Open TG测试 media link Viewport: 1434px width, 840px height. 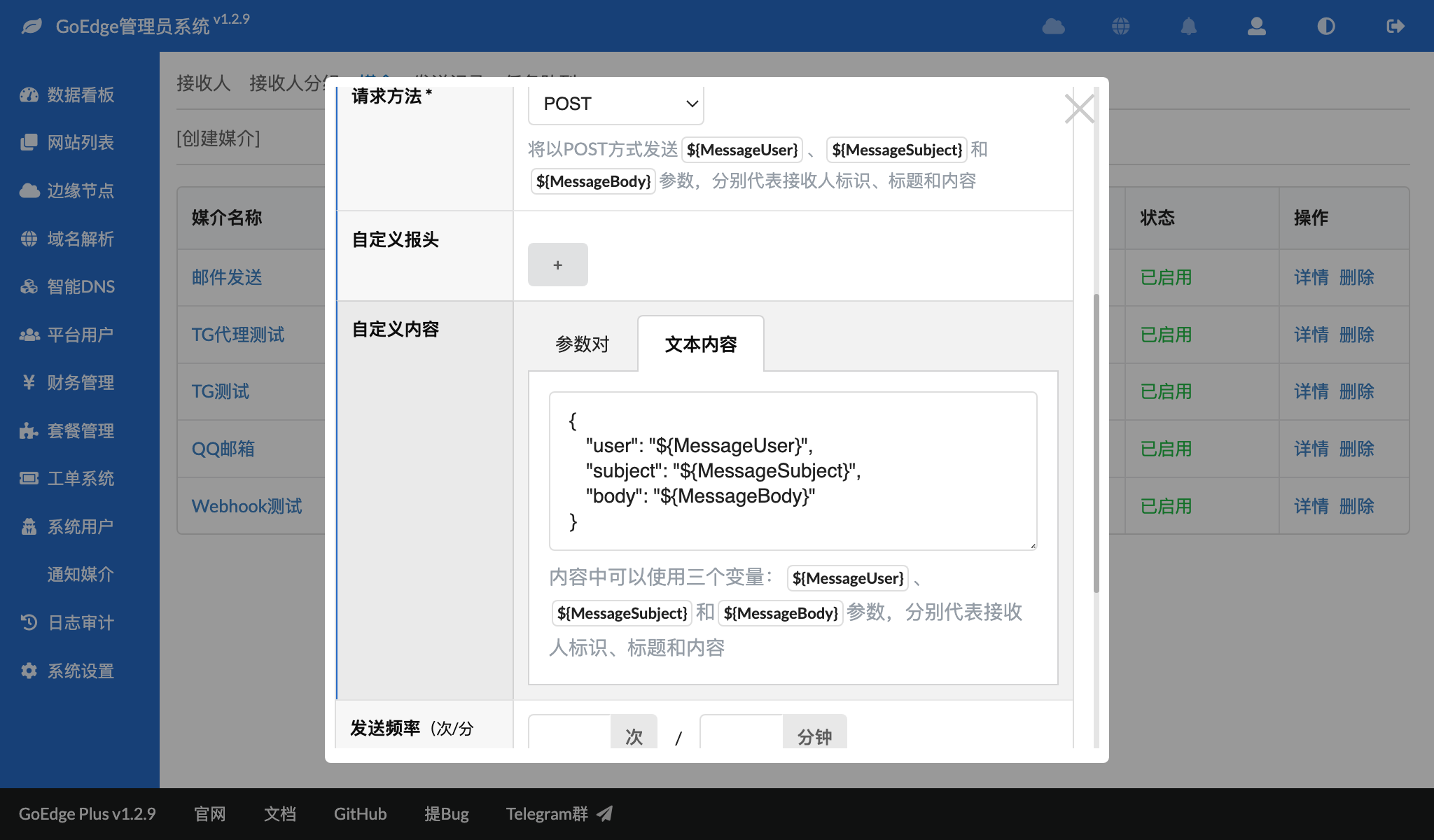coord(221,392)
